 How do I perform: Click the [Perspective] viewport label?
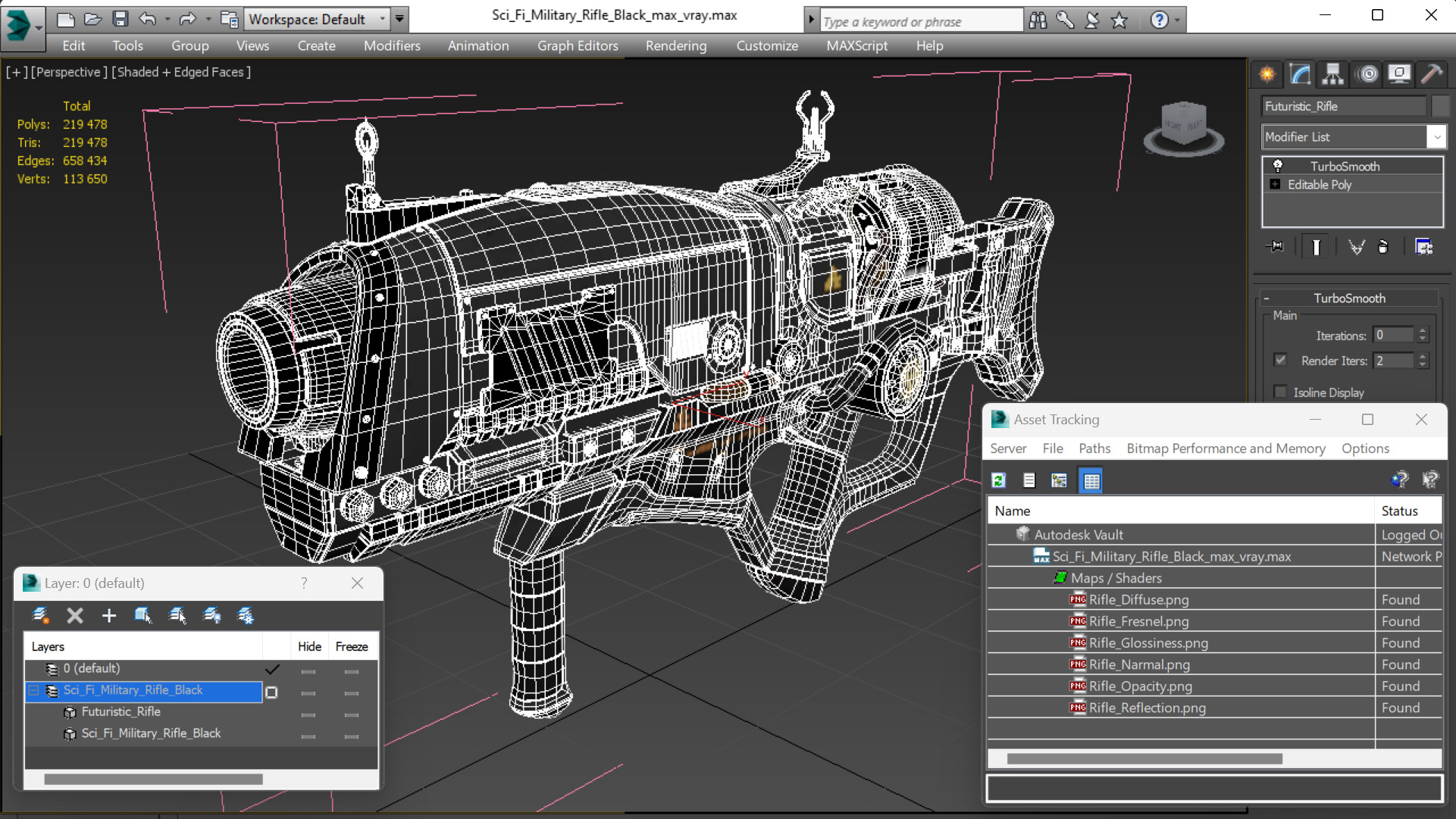pos(69,72)
